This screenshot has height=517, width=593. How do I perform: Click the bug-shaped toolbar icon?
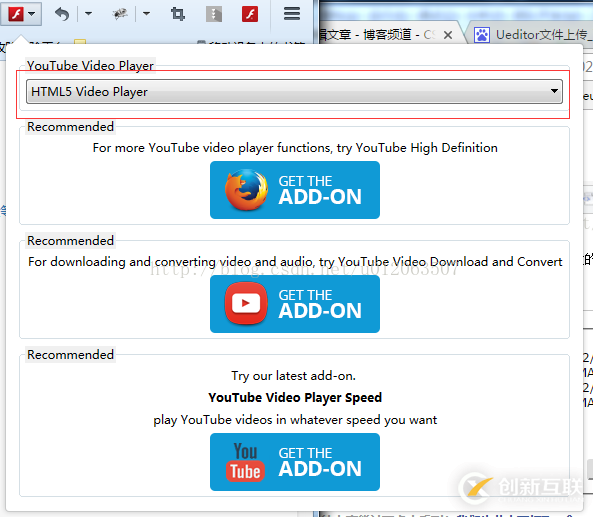(x=120, y=14)
